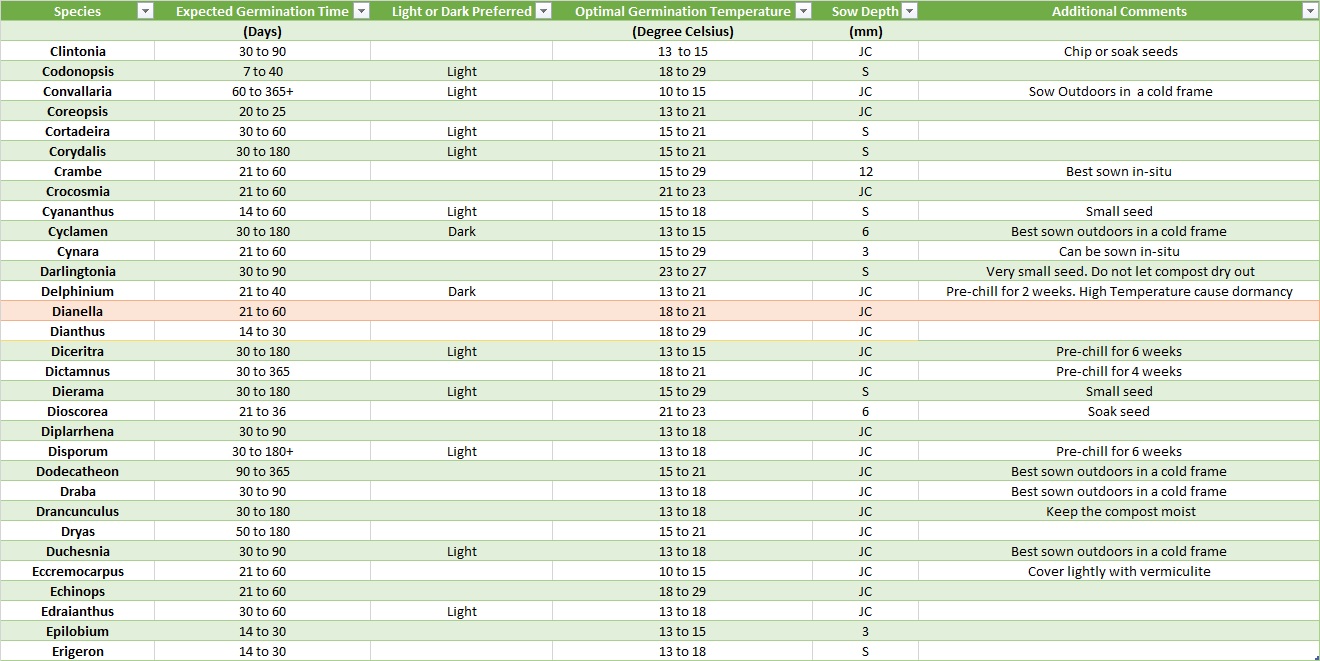Screen dimensions: 1320x661
Task: Select the Cortadeira species cell
Action: [78, 131]
